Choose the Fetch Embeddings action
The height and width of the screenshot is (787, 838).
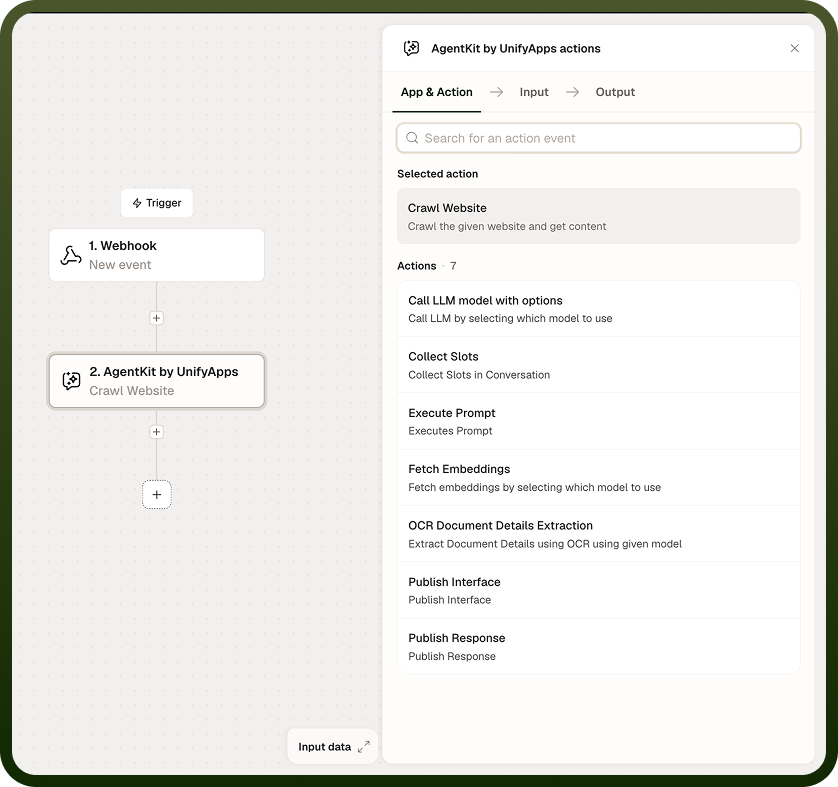point(599,478)
